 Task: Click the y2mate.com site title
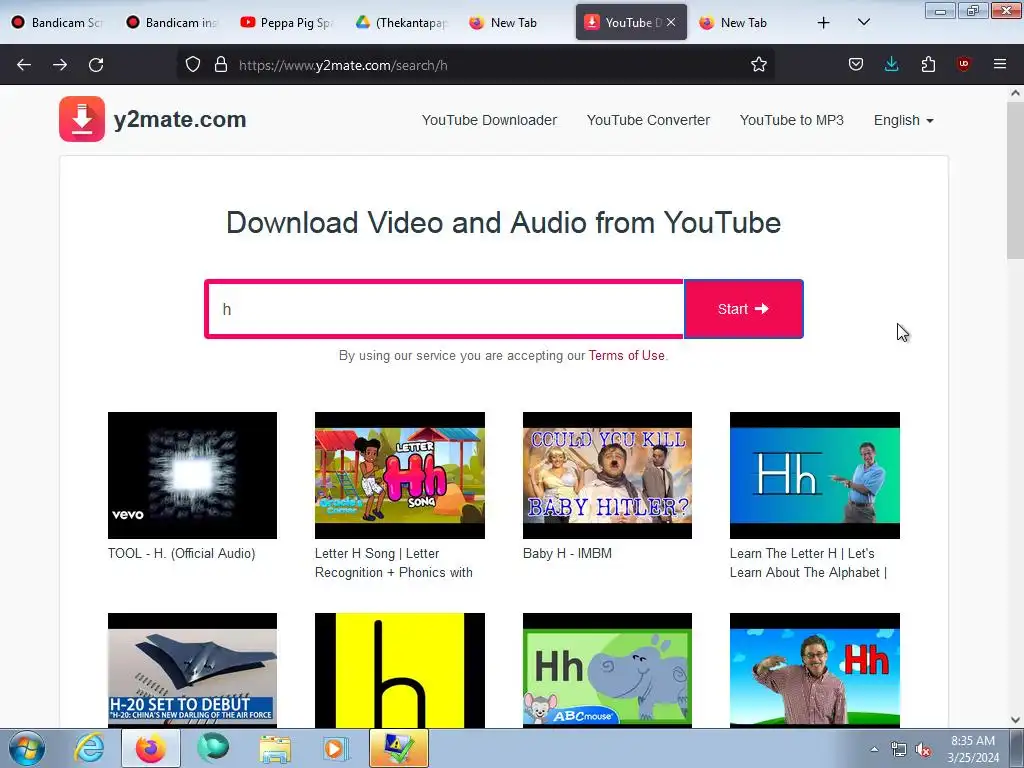(x=180, y=119)
